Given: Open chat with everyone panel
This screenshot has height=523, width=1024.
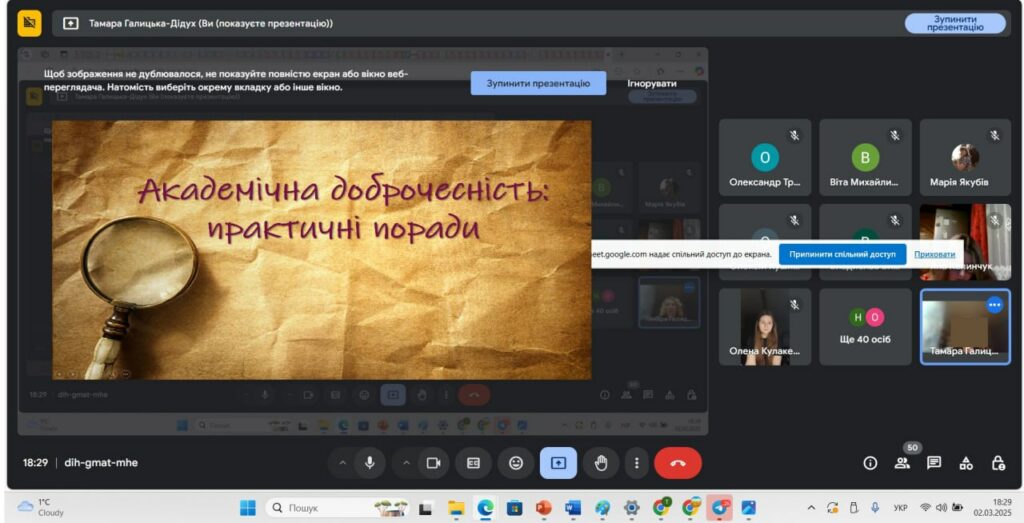Looking at the screenshot, I should coord(934,463).
